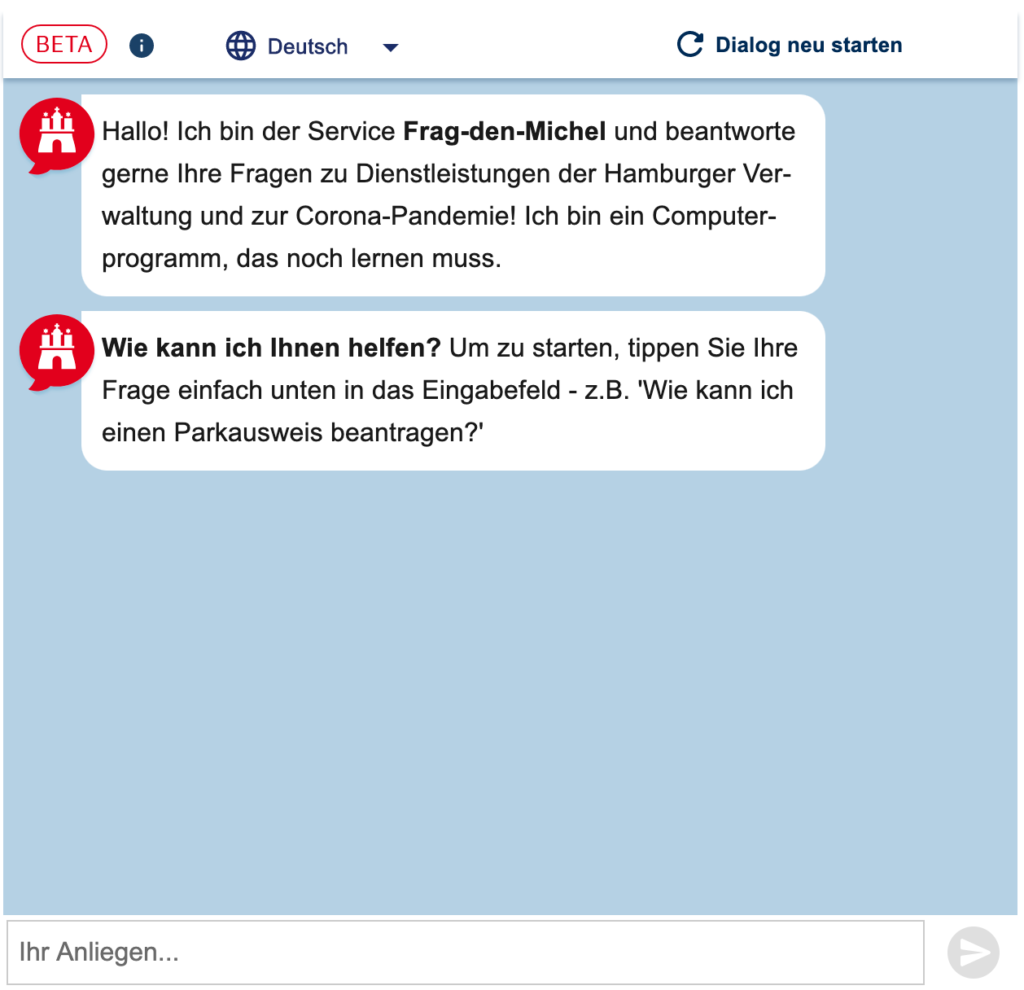Screen dimensions: 1024x990
Task: Click the globe language icon
Action: pyautogui.click(x=240, y=46)
